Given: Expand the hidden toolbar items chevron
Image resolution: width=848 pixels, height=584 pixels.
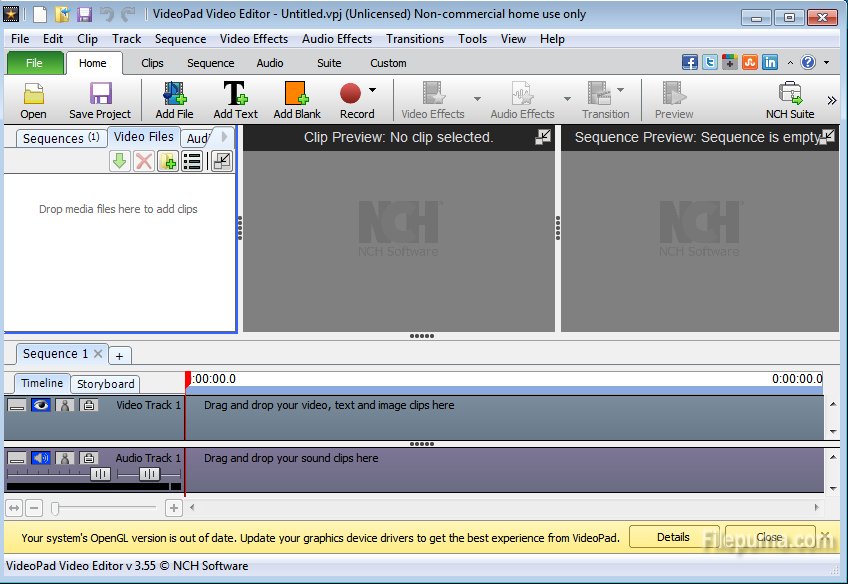Looking at the screenshot, I should (831, 100).
